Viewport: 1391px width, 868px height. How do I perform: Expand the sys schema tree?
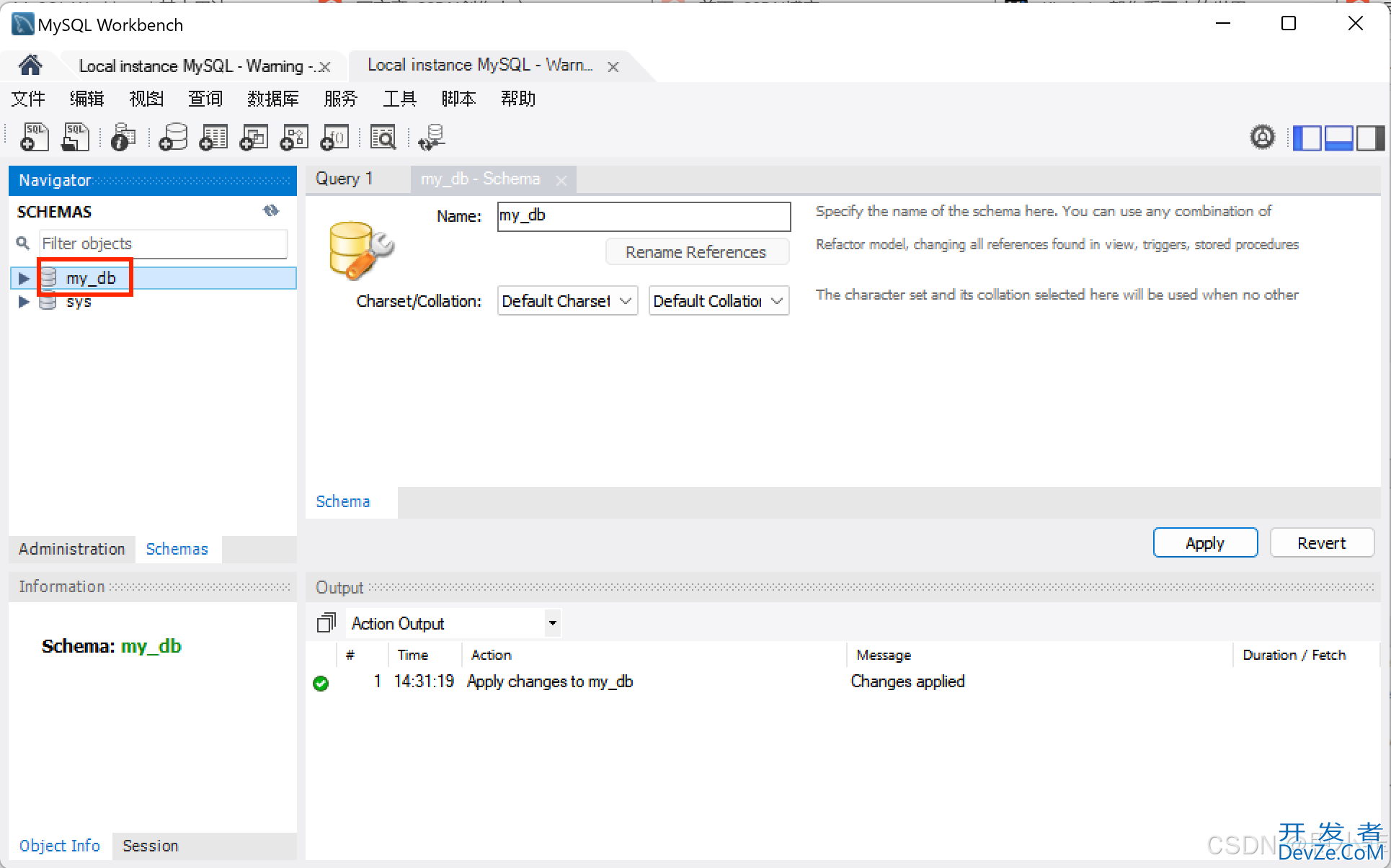click(23, 302)
